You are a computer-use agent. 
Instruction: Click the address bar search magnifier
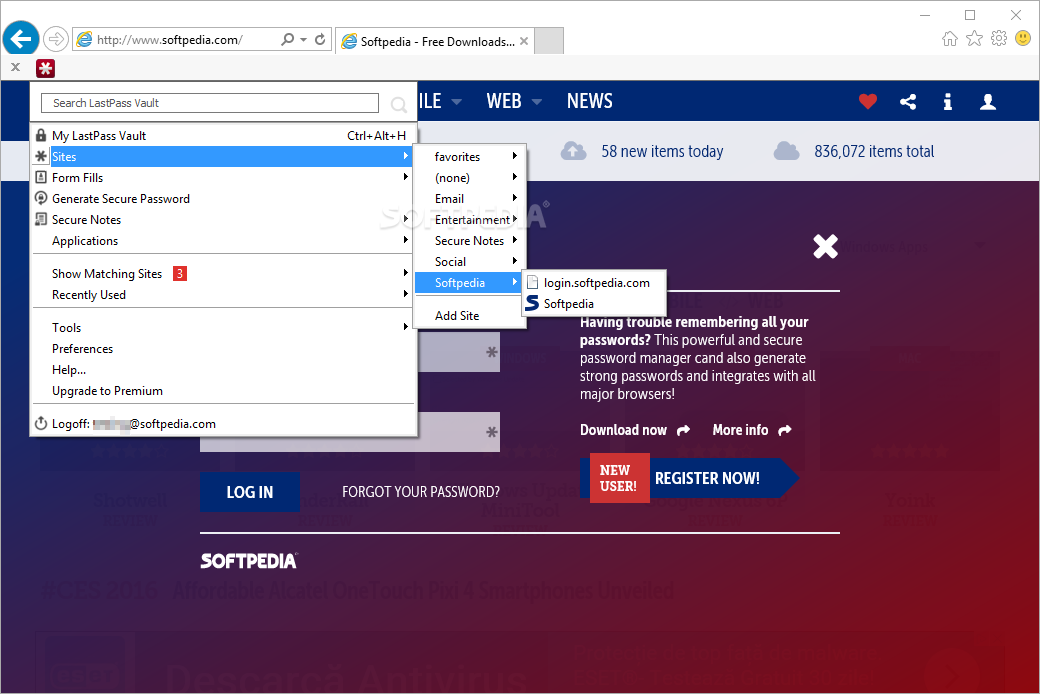point(287,39)
